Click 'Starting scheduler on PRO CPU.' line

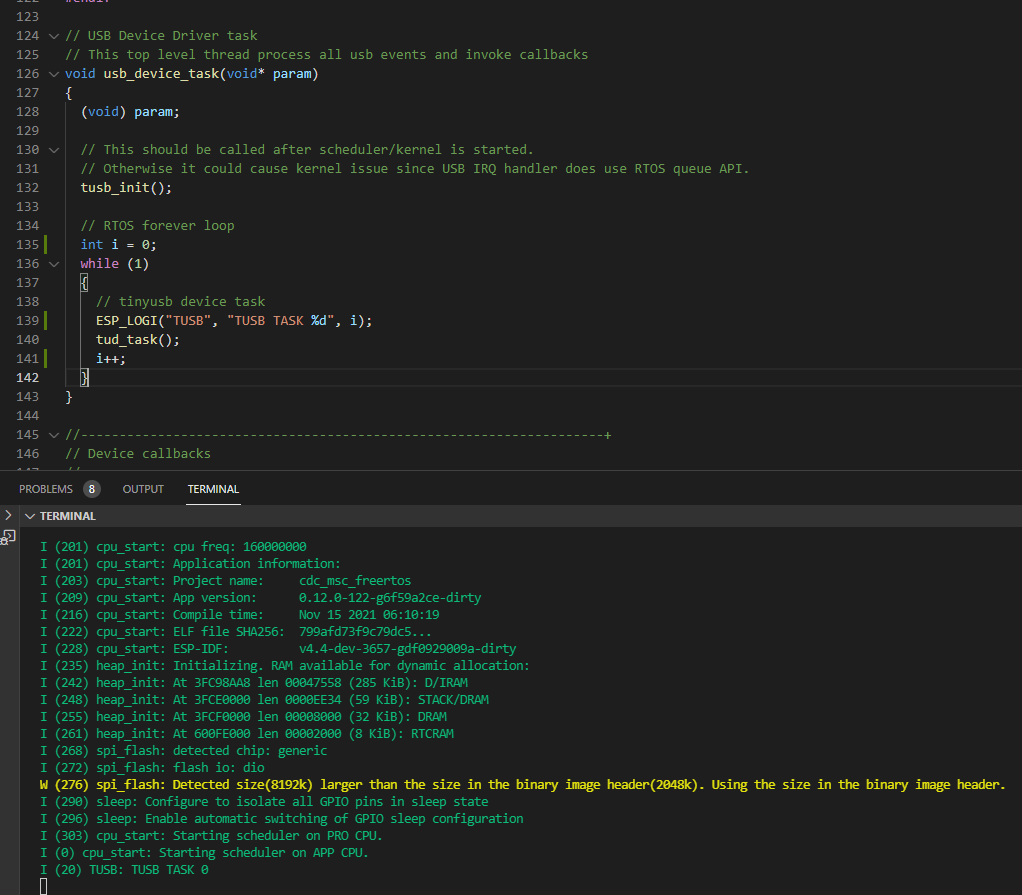point(211,836)
